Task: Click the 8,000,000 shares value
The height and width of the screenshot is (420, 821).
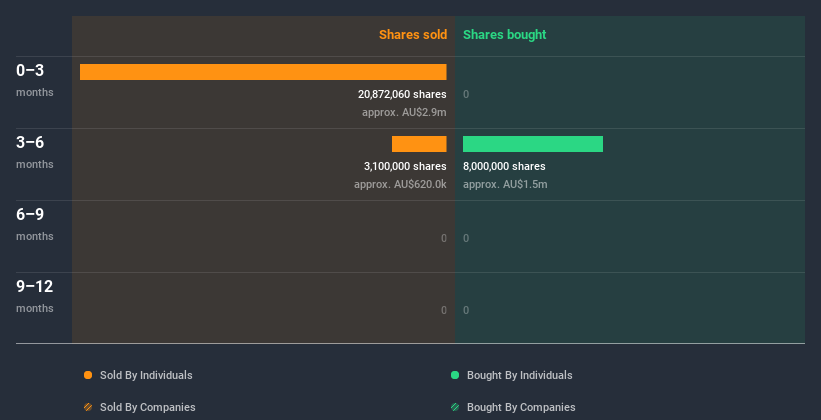Action: pos(504,166)
